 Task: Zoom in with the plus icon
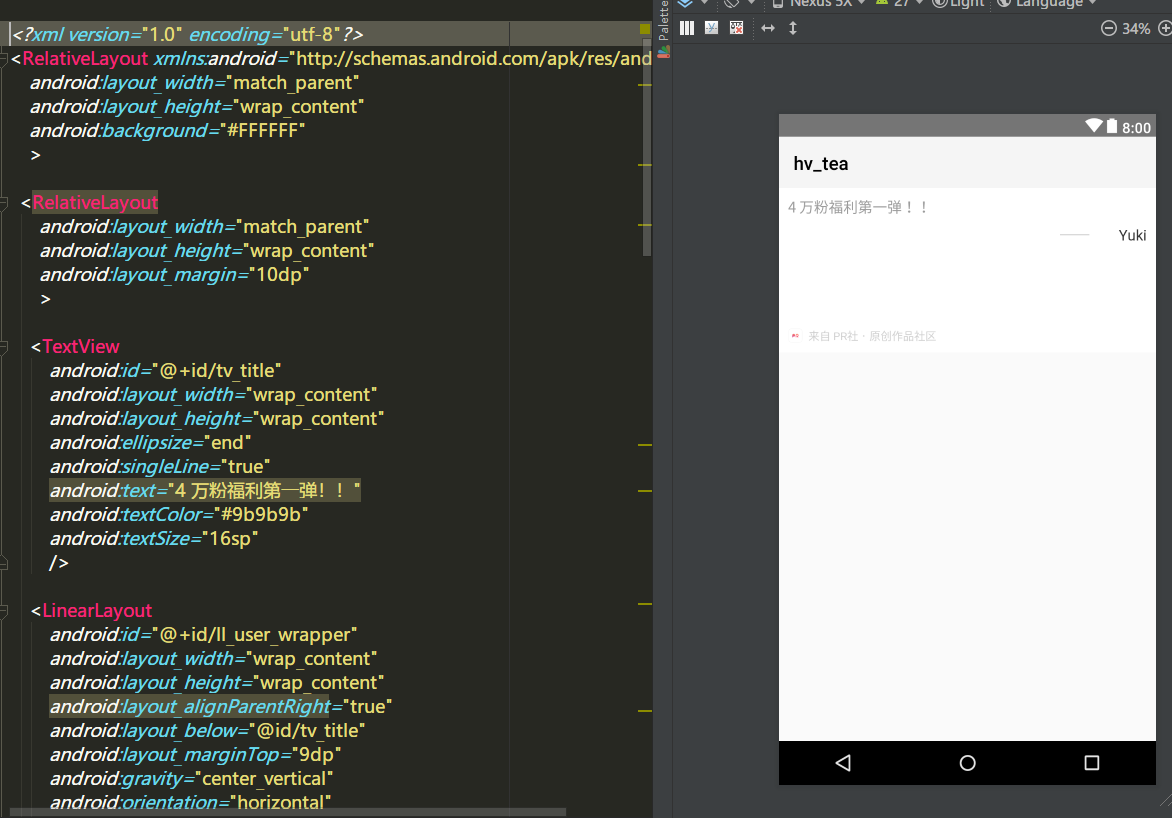pos(1165,28)
